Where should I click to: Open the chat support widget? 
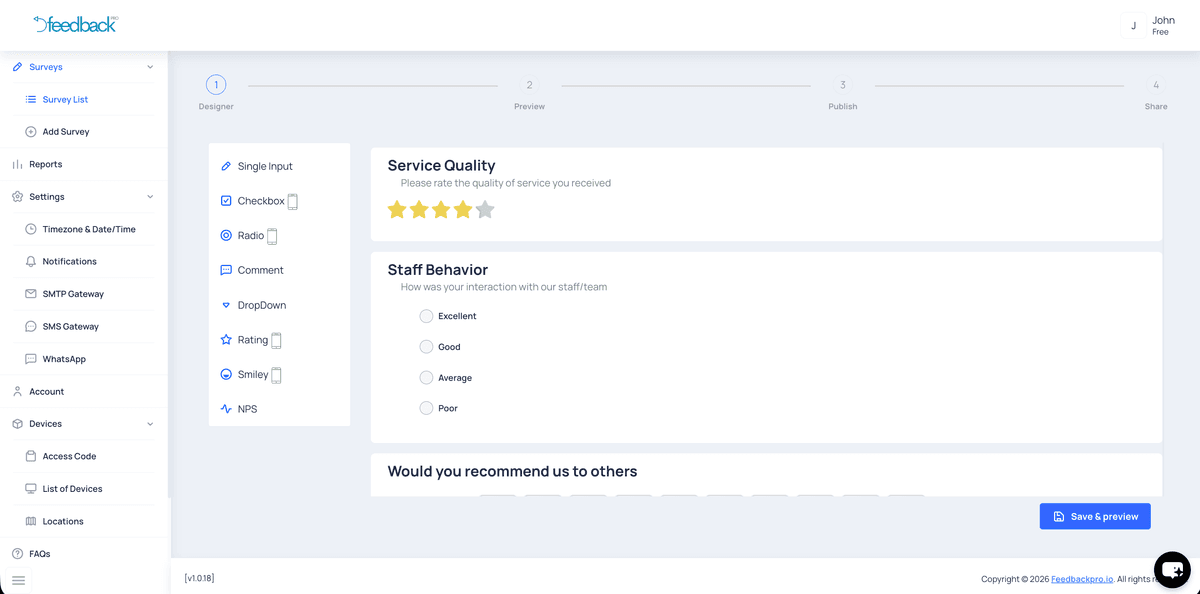(1171, 569)
